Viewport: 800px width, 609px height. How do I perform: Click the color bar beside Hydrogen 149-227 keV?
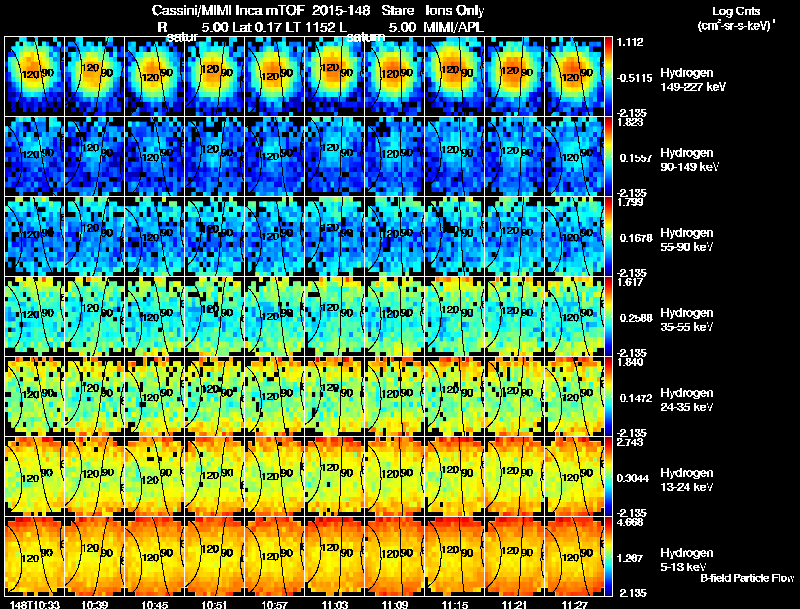tap(608, 76)
